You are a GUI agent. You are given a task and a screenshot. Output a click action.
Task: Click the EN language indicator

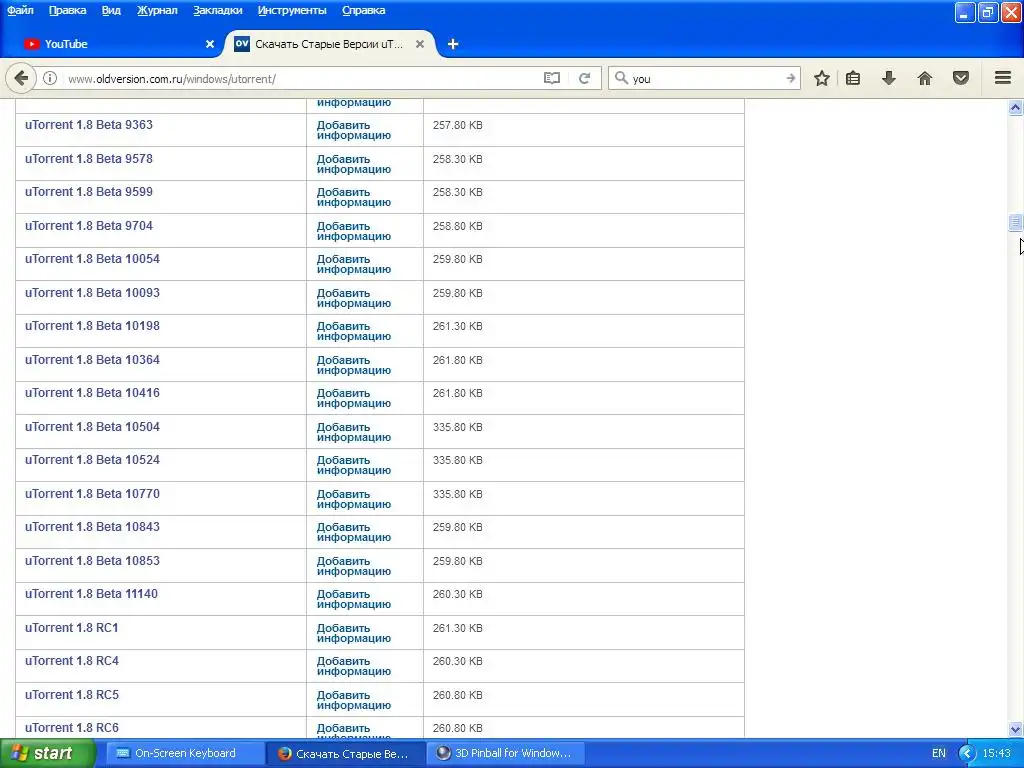(x=938, y=754)
